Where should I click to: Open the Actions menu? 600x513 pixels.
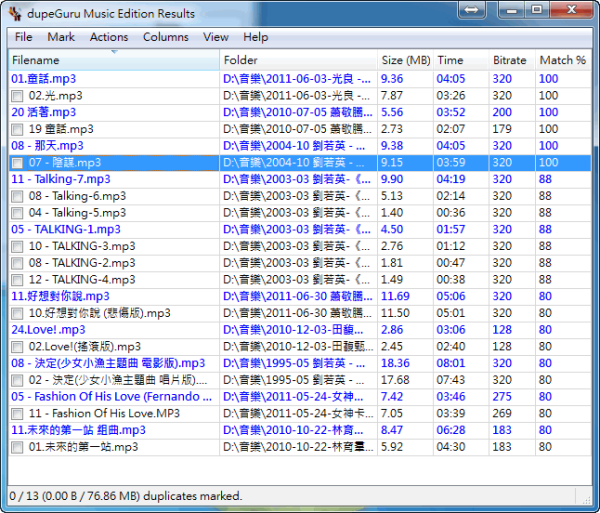click(x=109, y=37)
